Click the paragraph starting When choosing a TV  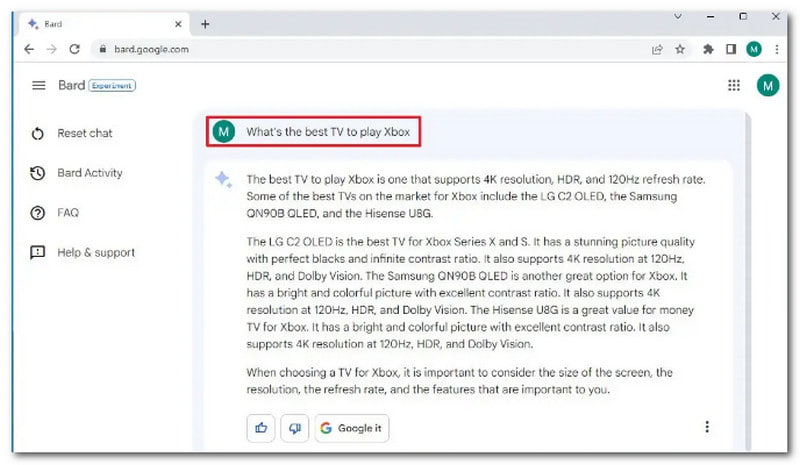[x=459, y=381]
